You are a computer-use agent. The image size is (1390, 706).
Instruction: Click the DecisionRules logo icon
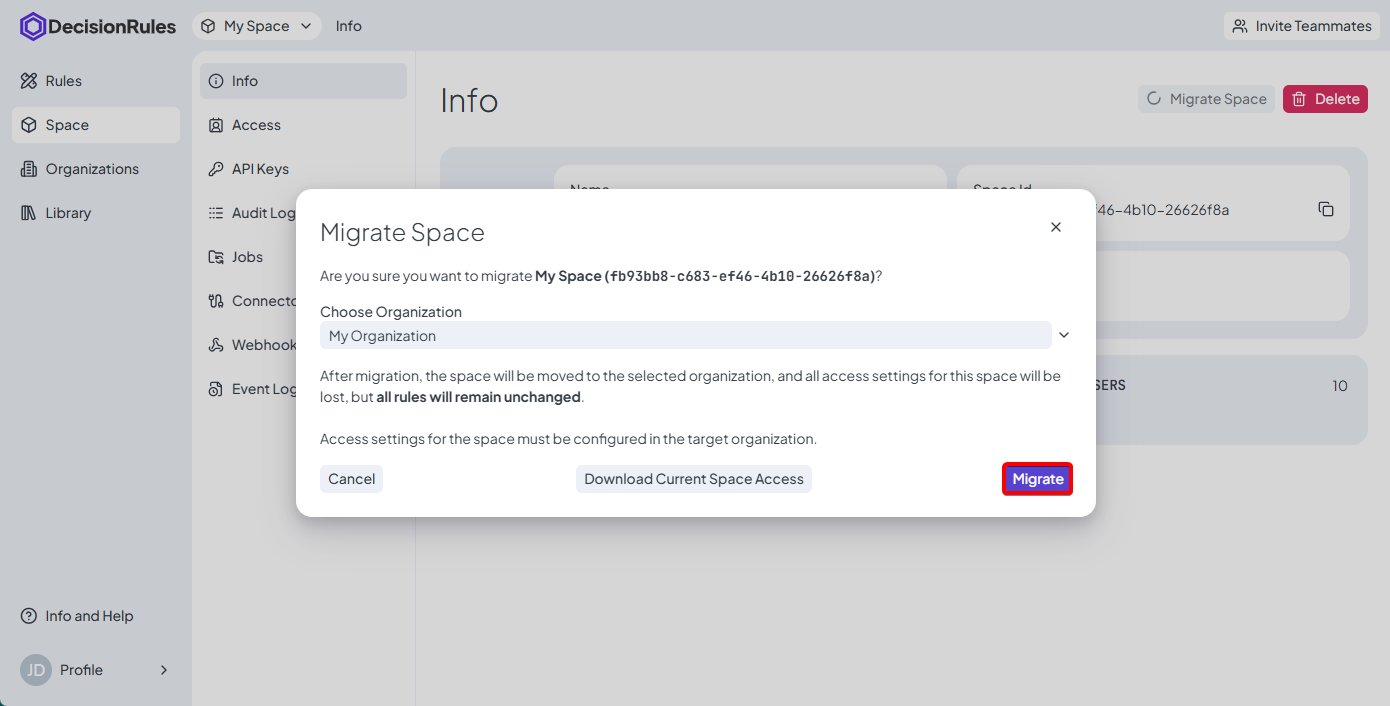[x=33, y=27]
